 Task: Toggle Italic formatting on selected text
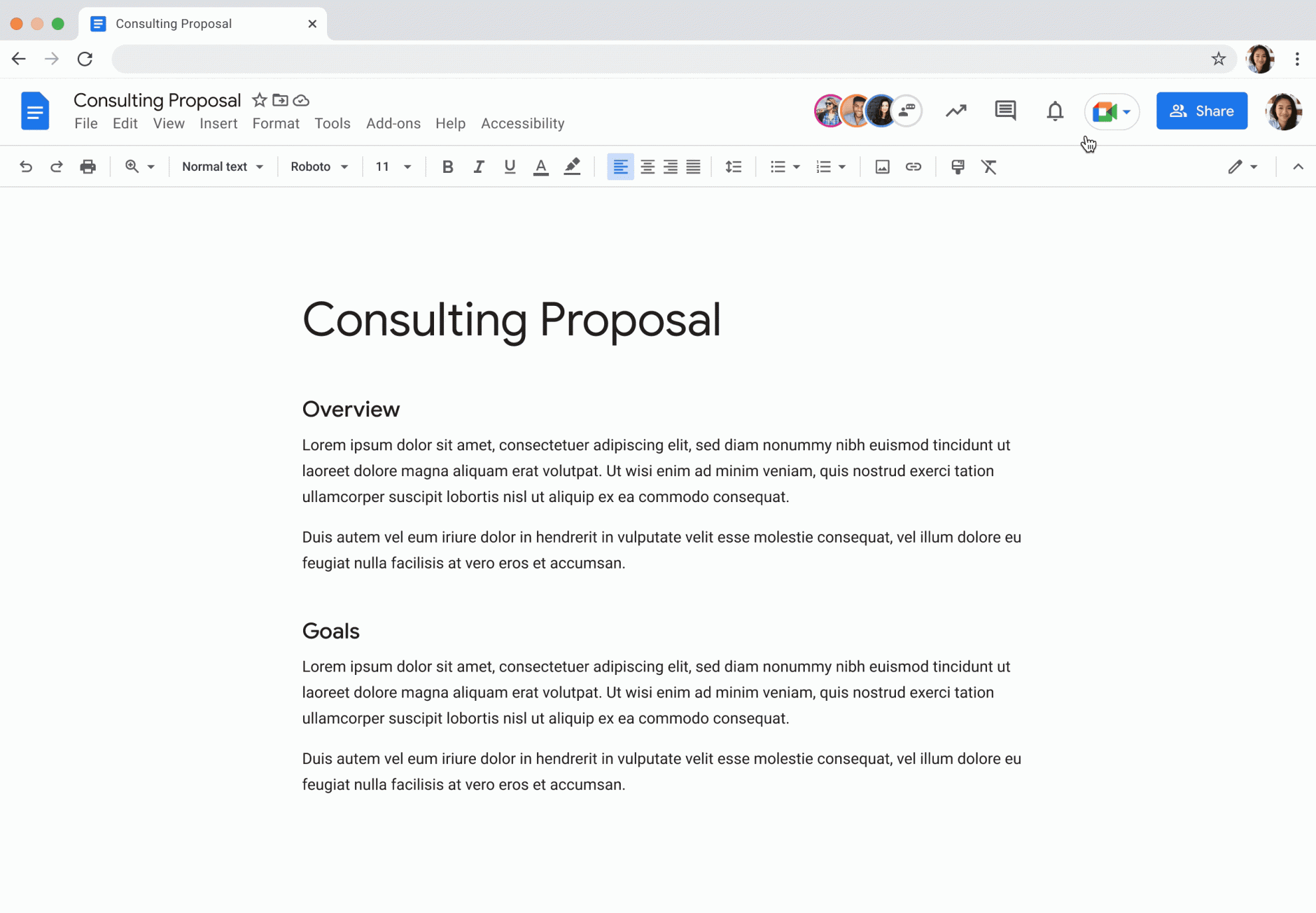478,166
